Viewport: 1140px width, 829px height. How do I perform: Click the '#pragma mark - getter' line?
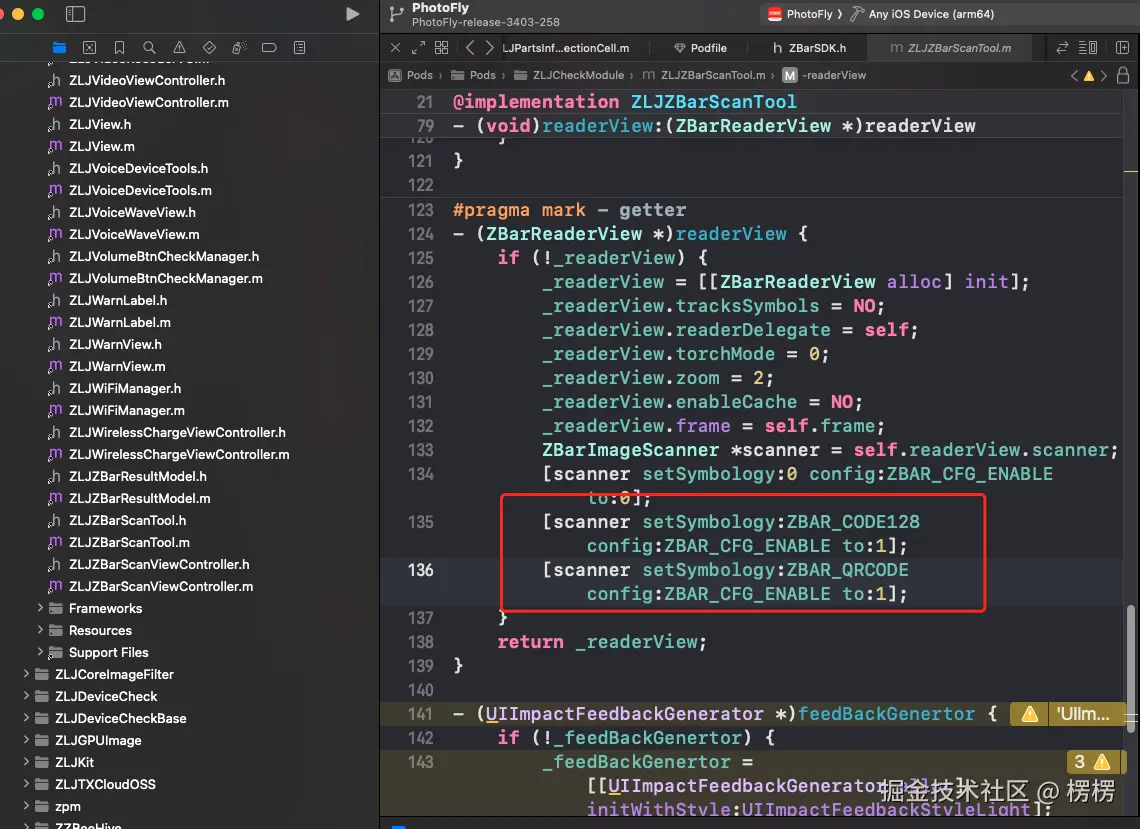pos(569,210)
